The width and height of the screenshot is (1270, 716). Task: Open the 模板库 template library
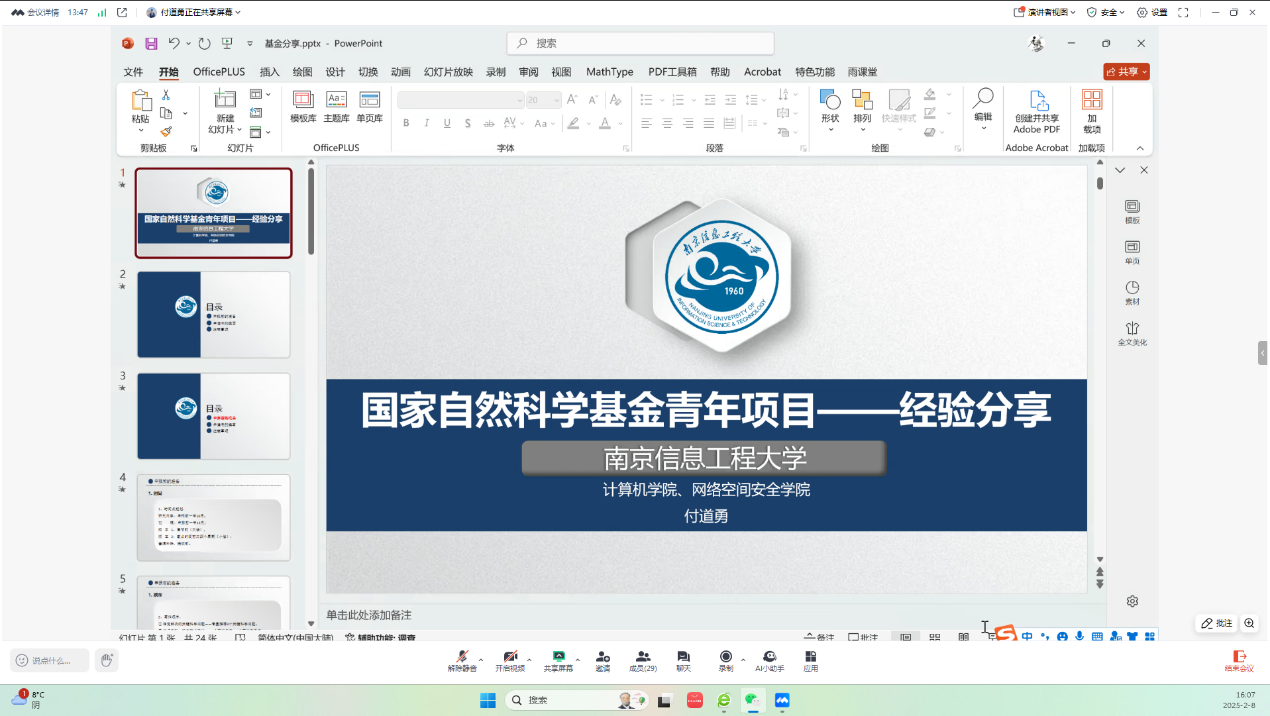[x=303, y=106]
